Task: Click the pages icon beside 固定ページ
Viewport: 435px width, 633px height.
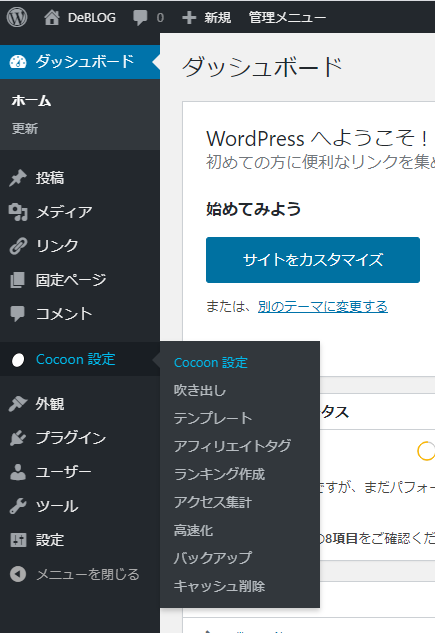Action: 18,280
